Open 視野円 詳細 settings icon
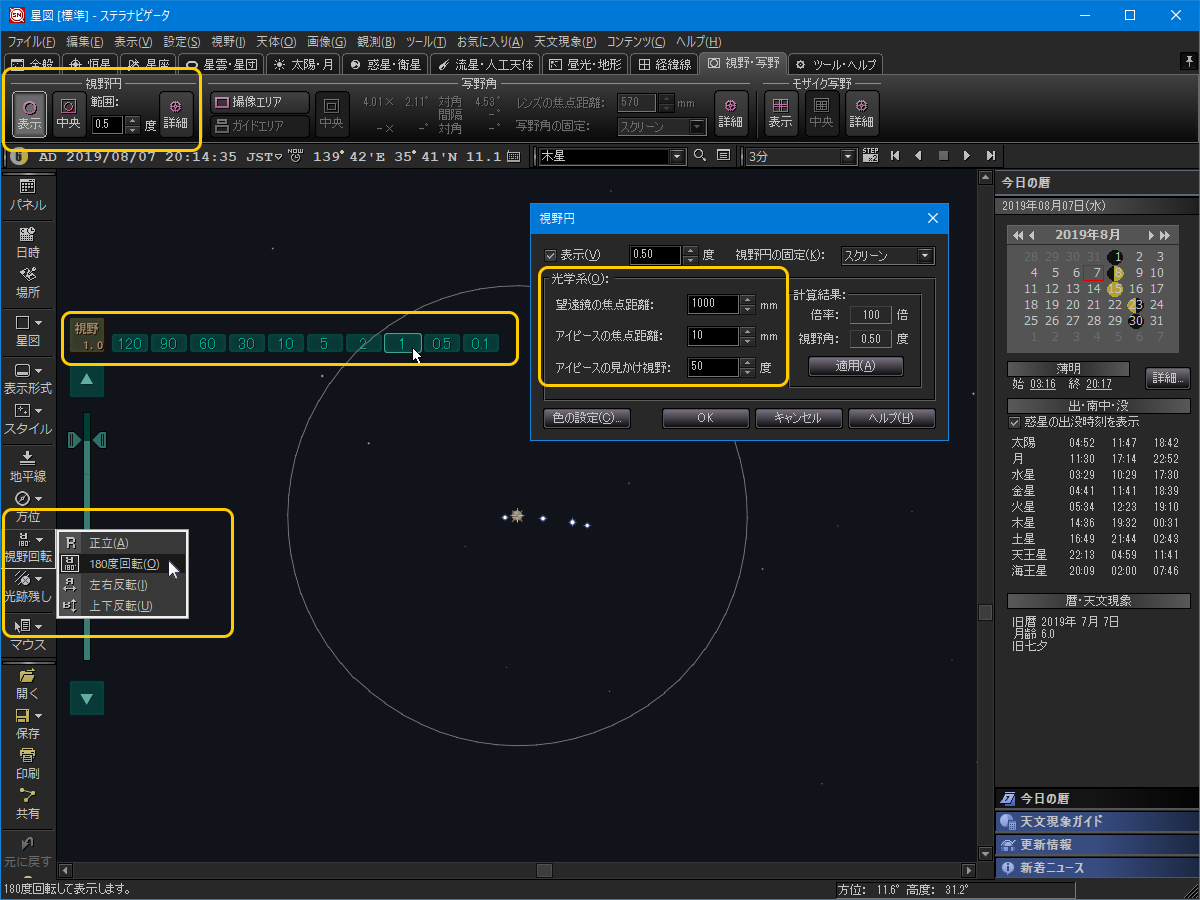This screenshot has height=900, width=1200. coord(176,114)
